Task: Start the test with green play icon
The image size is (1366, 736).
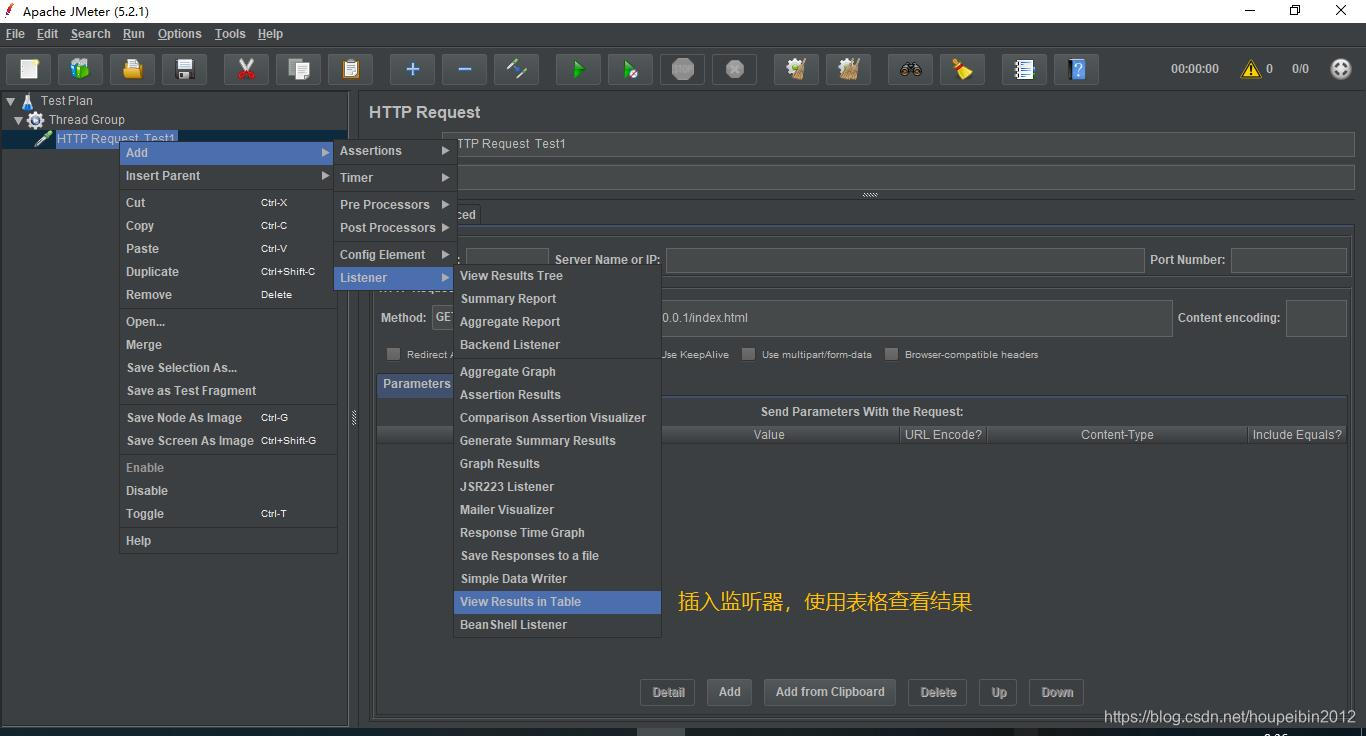Action: 578,69
